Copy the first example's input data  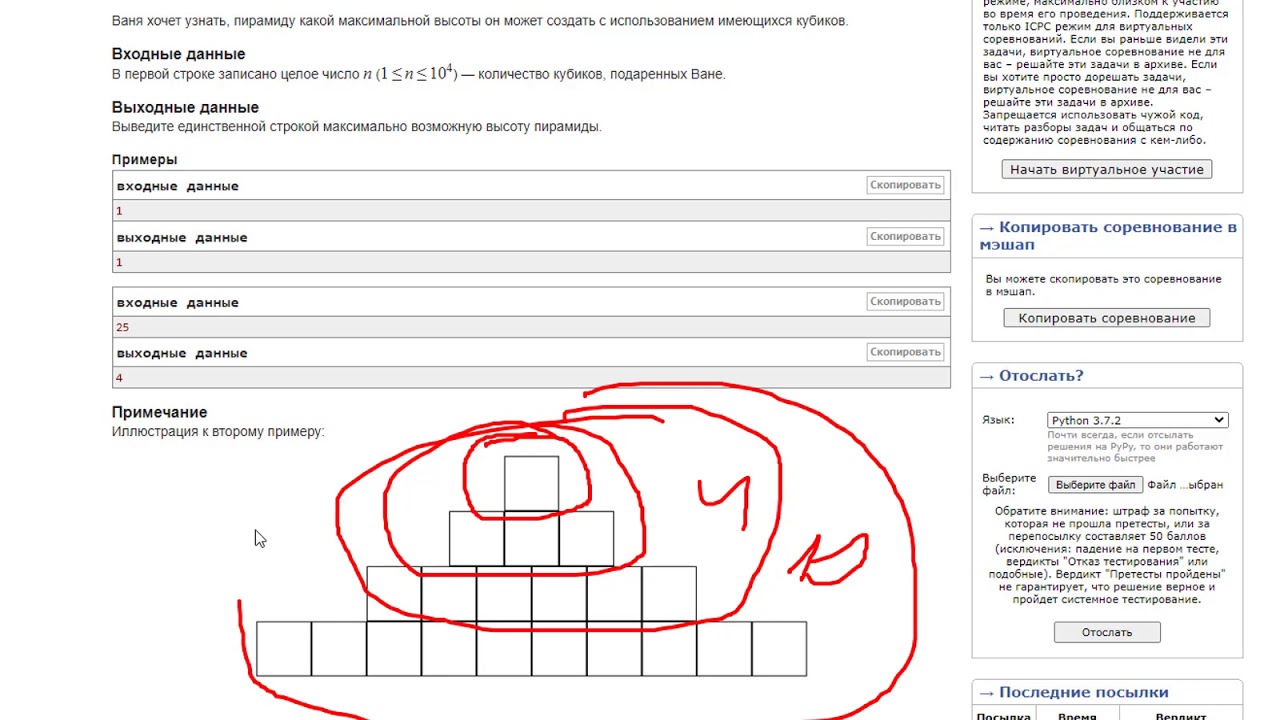tap(905, 185)
